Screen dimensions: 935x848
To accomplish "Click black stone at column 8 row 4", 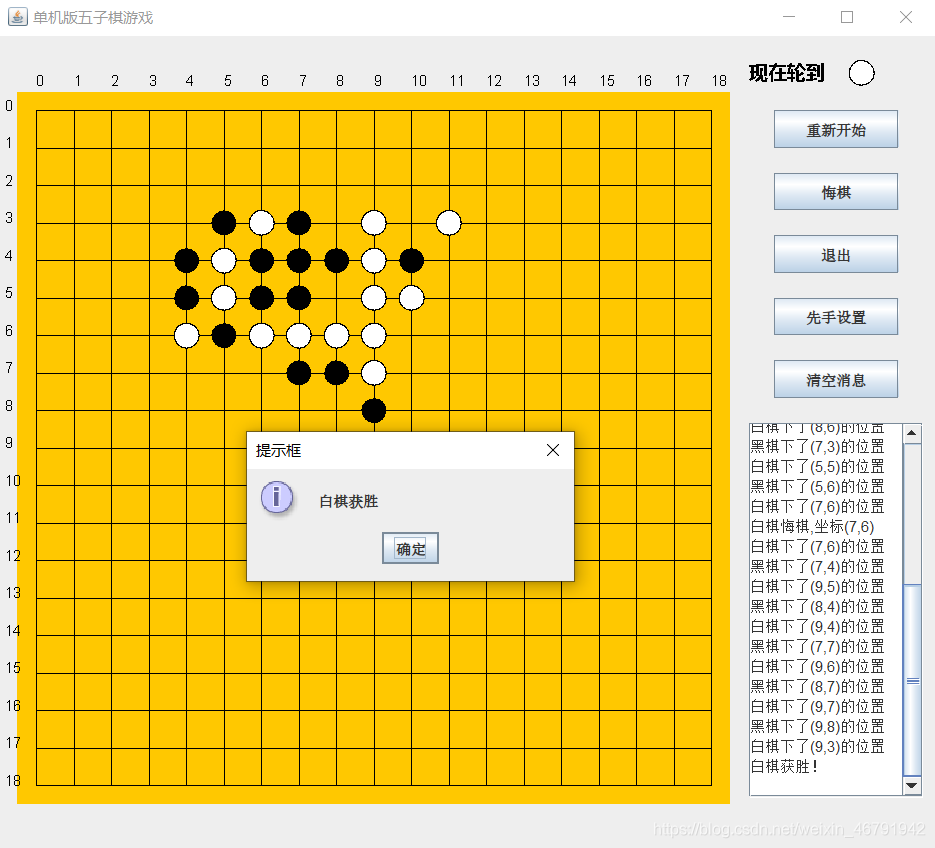I will [x=336, y=261].
